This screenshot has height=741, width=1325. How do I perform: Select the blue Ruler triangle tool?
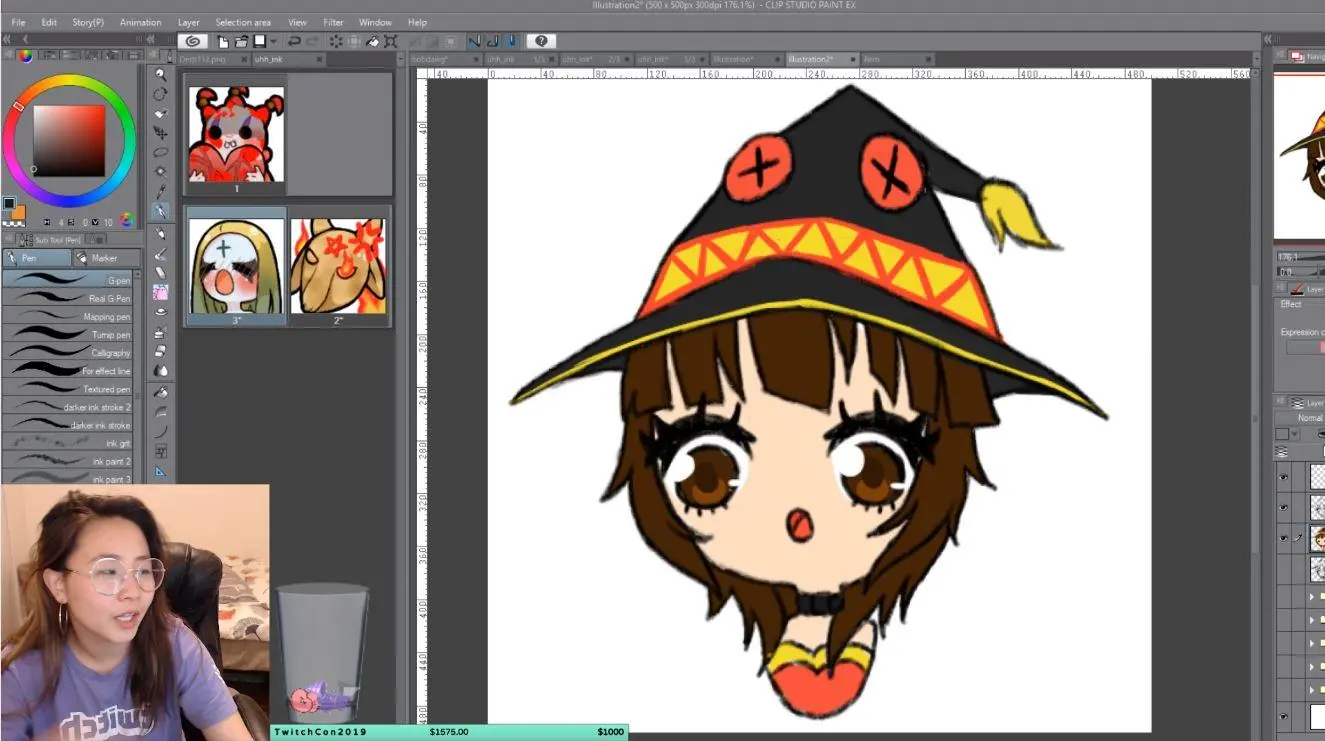pos(160,471)
